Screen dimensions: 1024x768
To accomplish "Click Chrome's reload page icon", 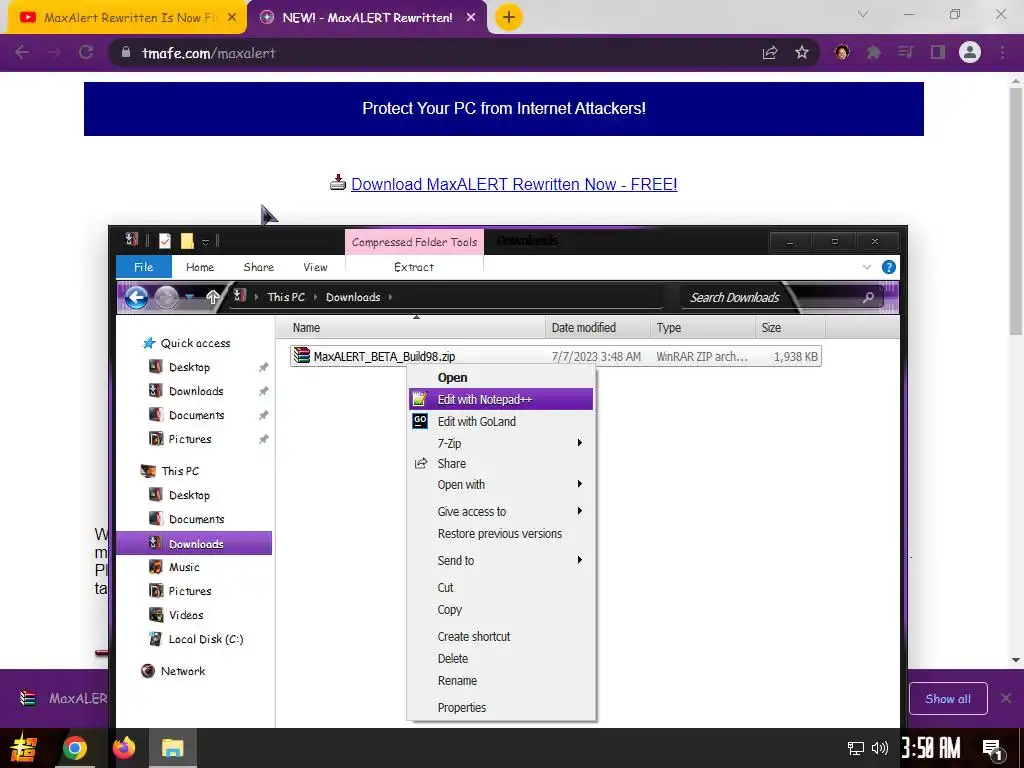I will pyautogui.click(x=86, y=52).
